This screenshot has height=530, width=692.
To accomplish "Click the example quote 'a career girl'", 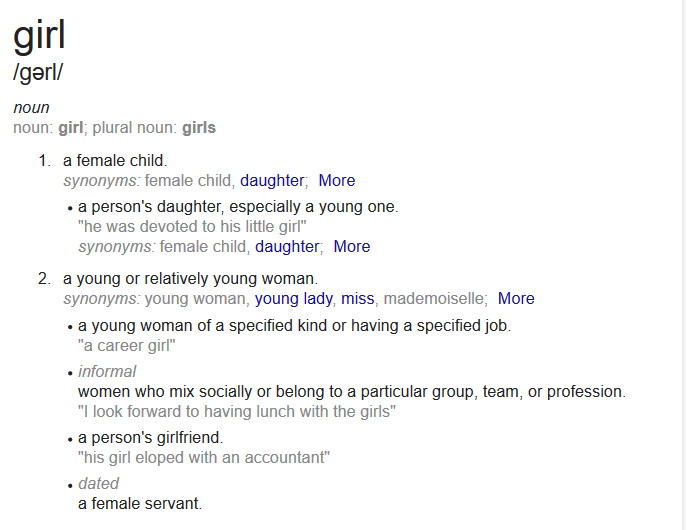I will click(127, 346).
